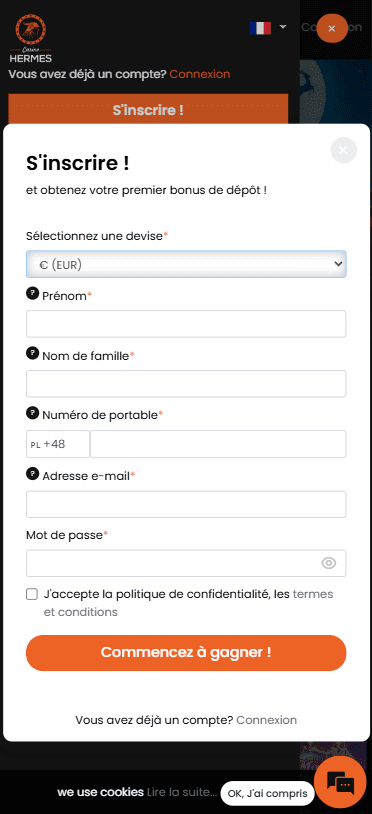Open the PL +48 country code selector
This screenshot has height=814, width=372.
[58, 444]
